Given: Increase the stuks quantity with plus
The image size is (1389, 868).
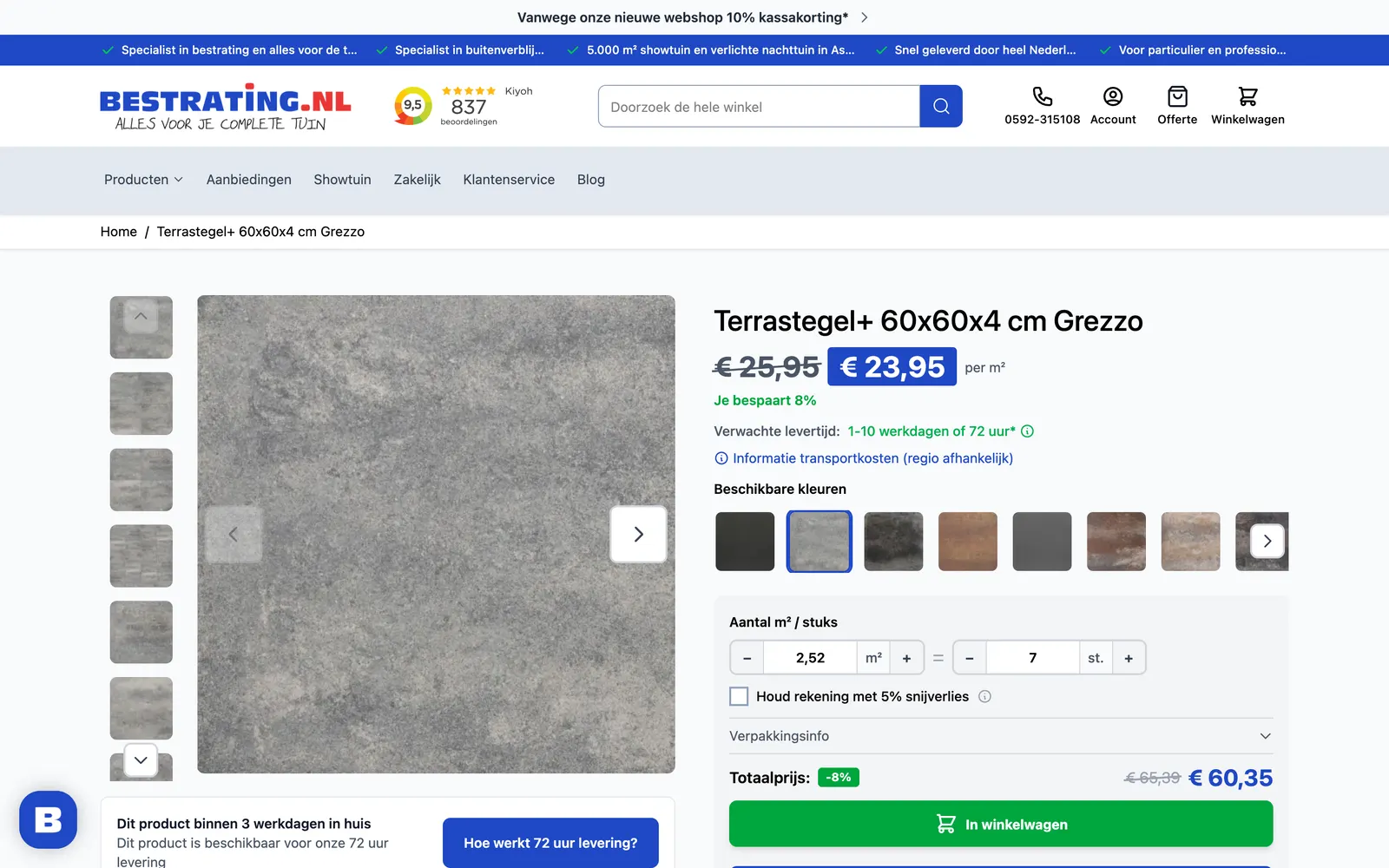Looking at the screenshot, I should click(x=1129, y=658).
